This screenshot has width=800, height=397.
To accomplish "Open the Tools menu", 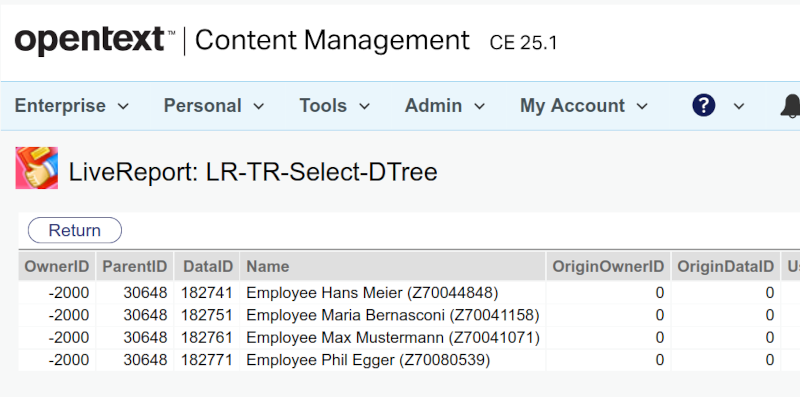I will click(334, 106).
